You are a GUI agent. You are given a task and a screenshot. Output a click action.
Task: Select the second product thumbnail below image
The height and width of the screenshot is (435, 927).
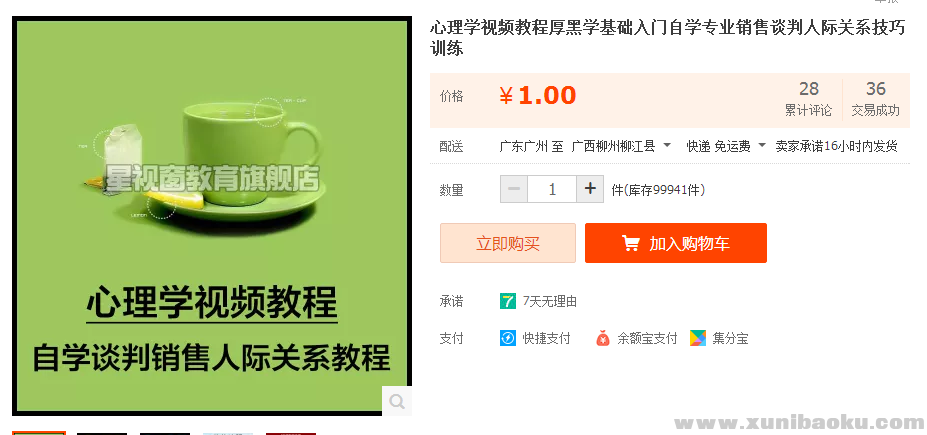[102, 433]
